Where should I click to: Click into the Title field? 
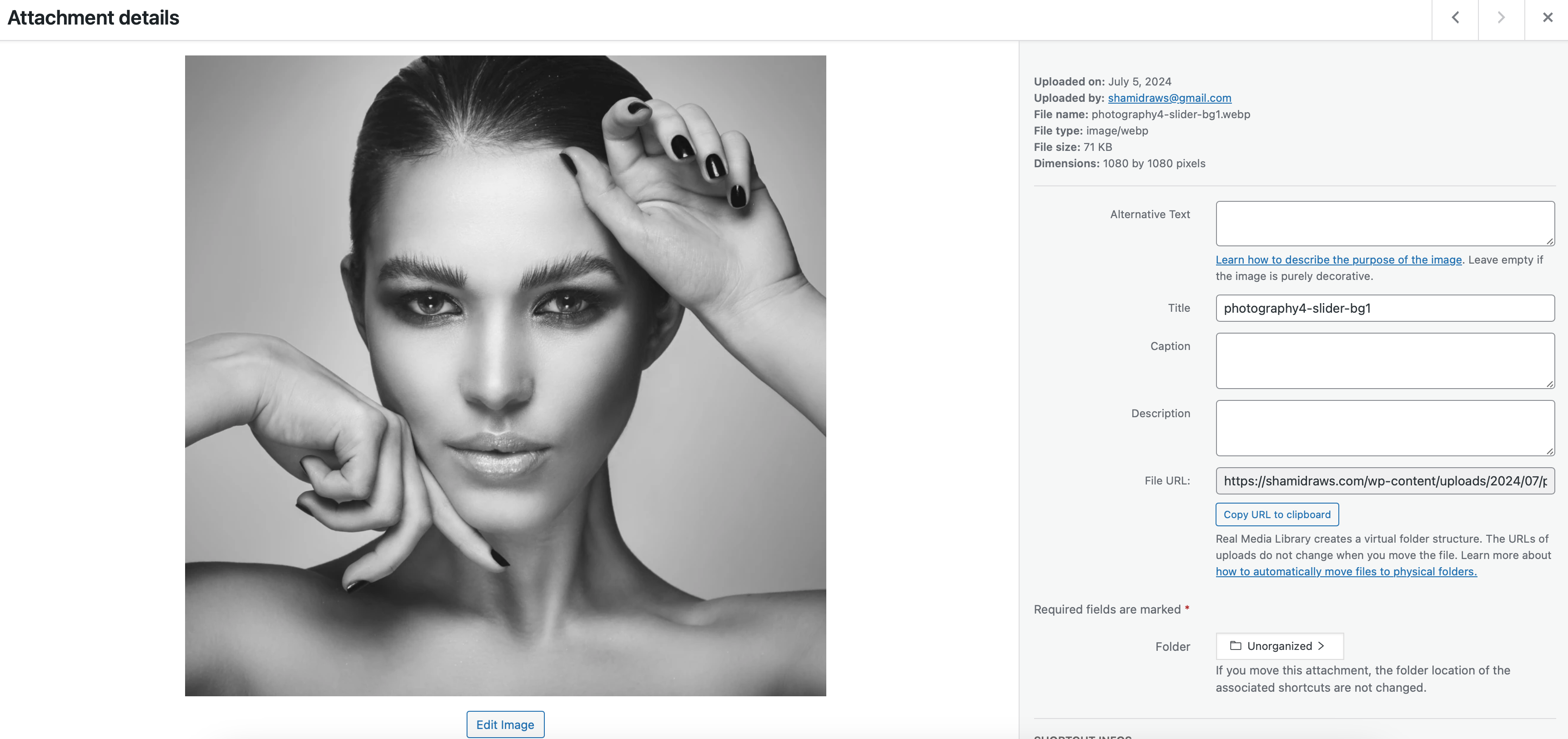(1384, 309)
